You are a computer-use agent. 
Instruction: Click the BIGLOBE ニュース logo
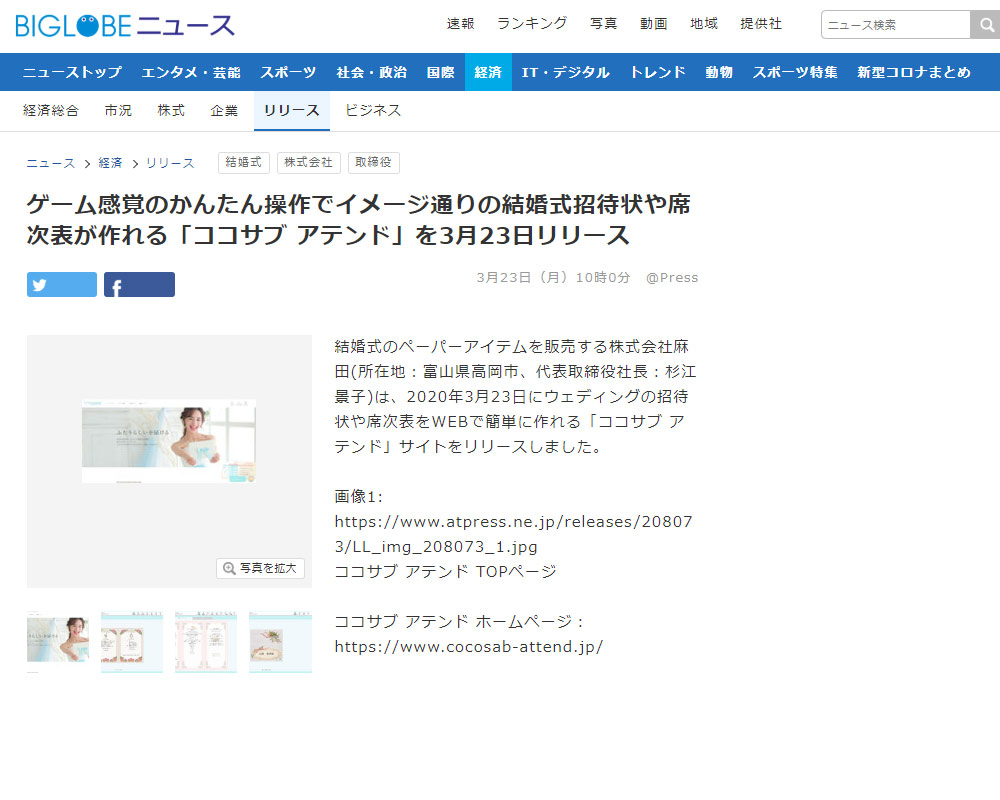[x=125, y=26]
